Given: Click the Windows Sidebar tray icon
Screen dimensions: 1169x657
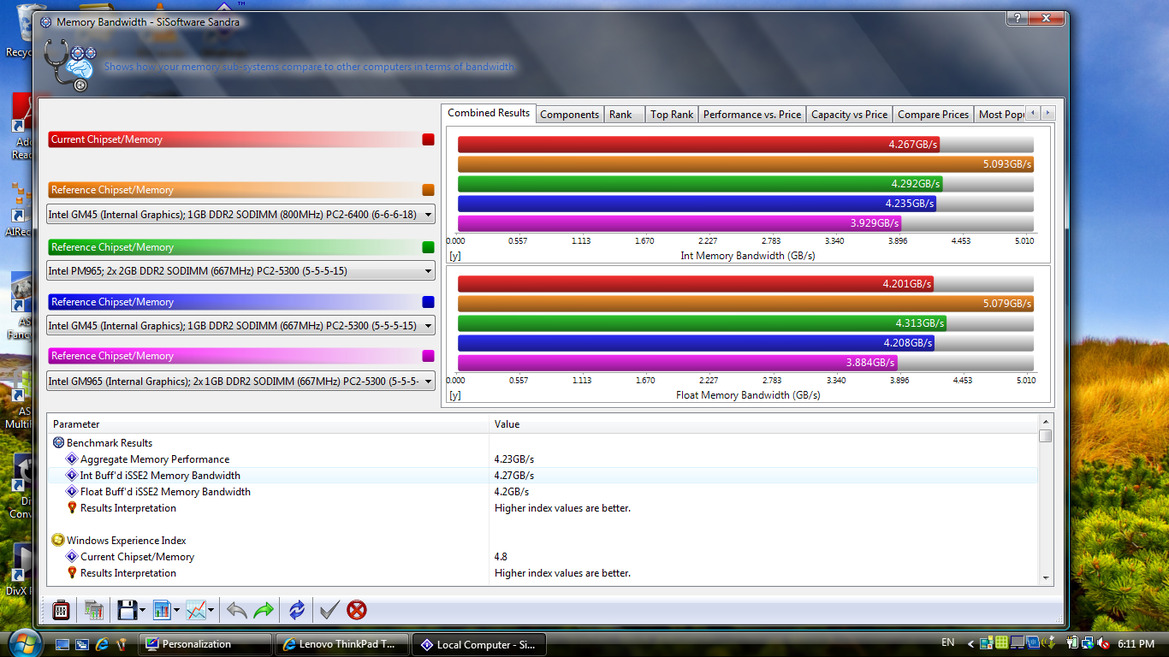Looking at the screenshot, I should (x=986, y=643).
